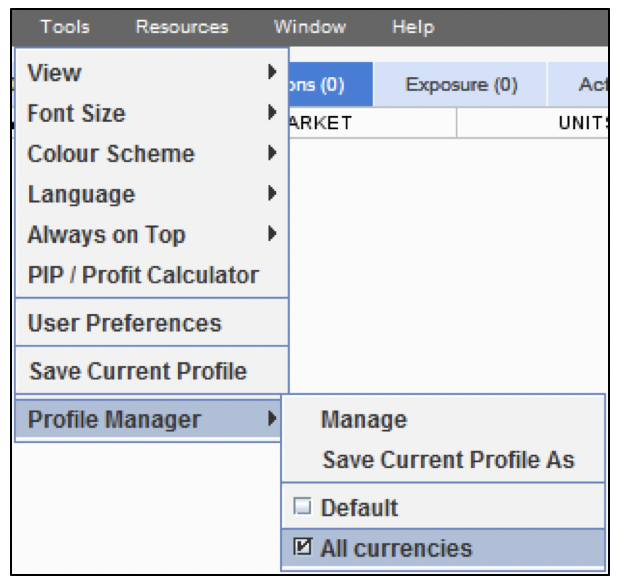This screenshot has height=584, width=620.
Task: Open the Help menu
Action: [x=413, y=27]
